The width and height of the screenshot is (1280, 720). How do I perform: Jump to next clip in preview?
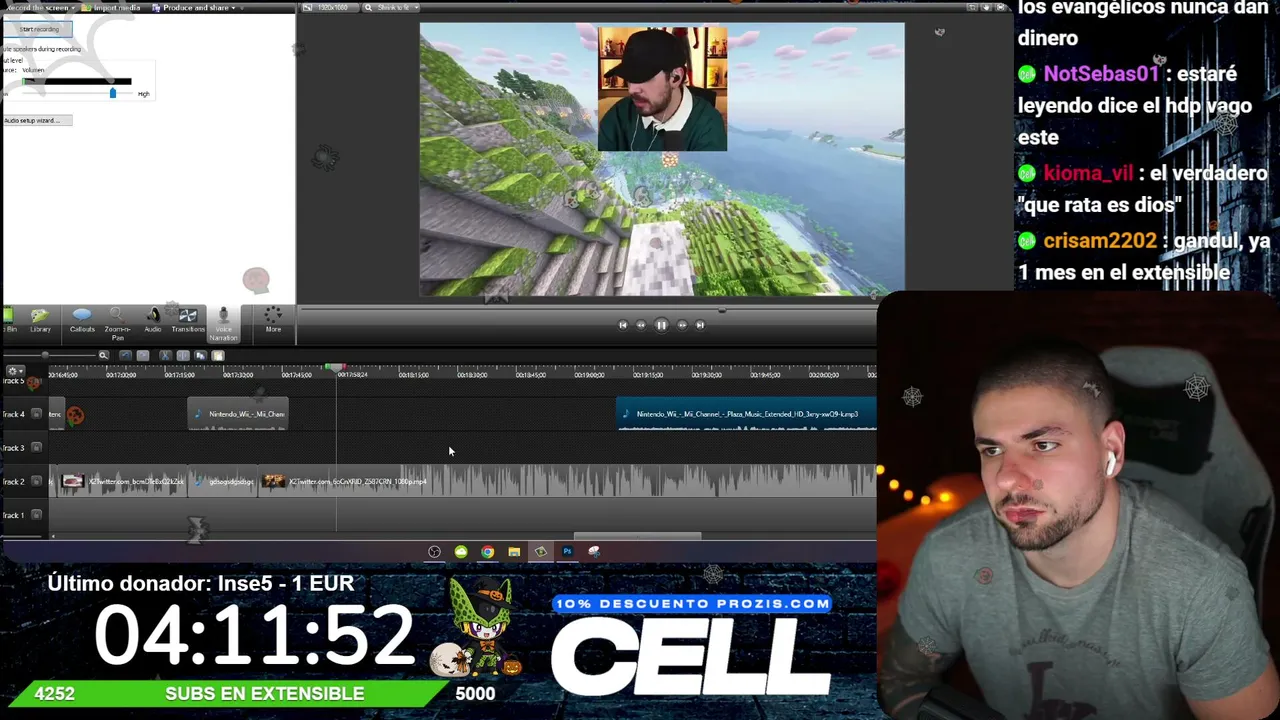pos(700,325)
